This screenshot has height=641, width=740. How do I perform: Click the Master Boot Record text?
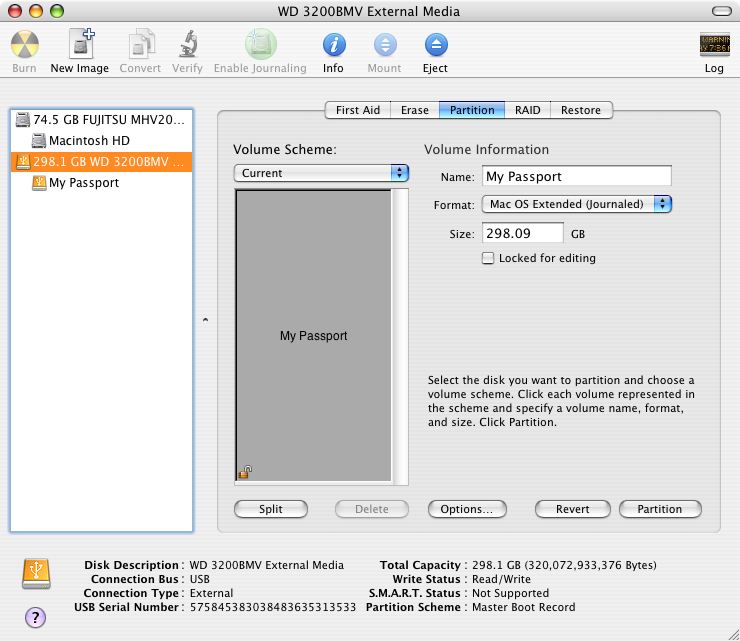(524, 607)
